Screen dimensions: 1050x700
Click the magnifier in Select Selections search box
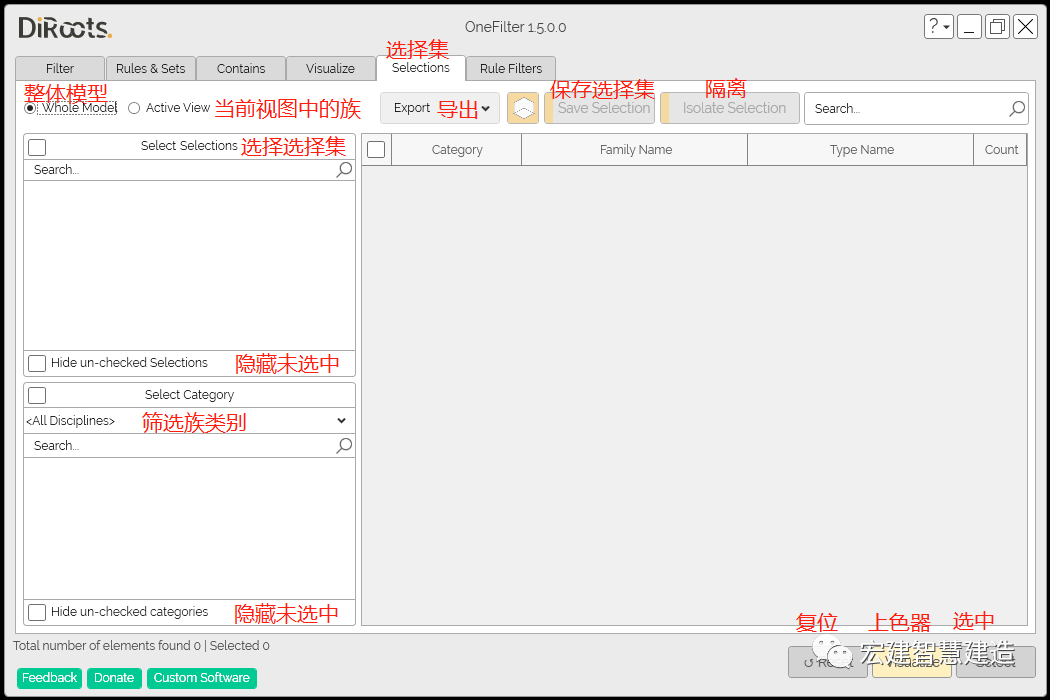[344, 169]
